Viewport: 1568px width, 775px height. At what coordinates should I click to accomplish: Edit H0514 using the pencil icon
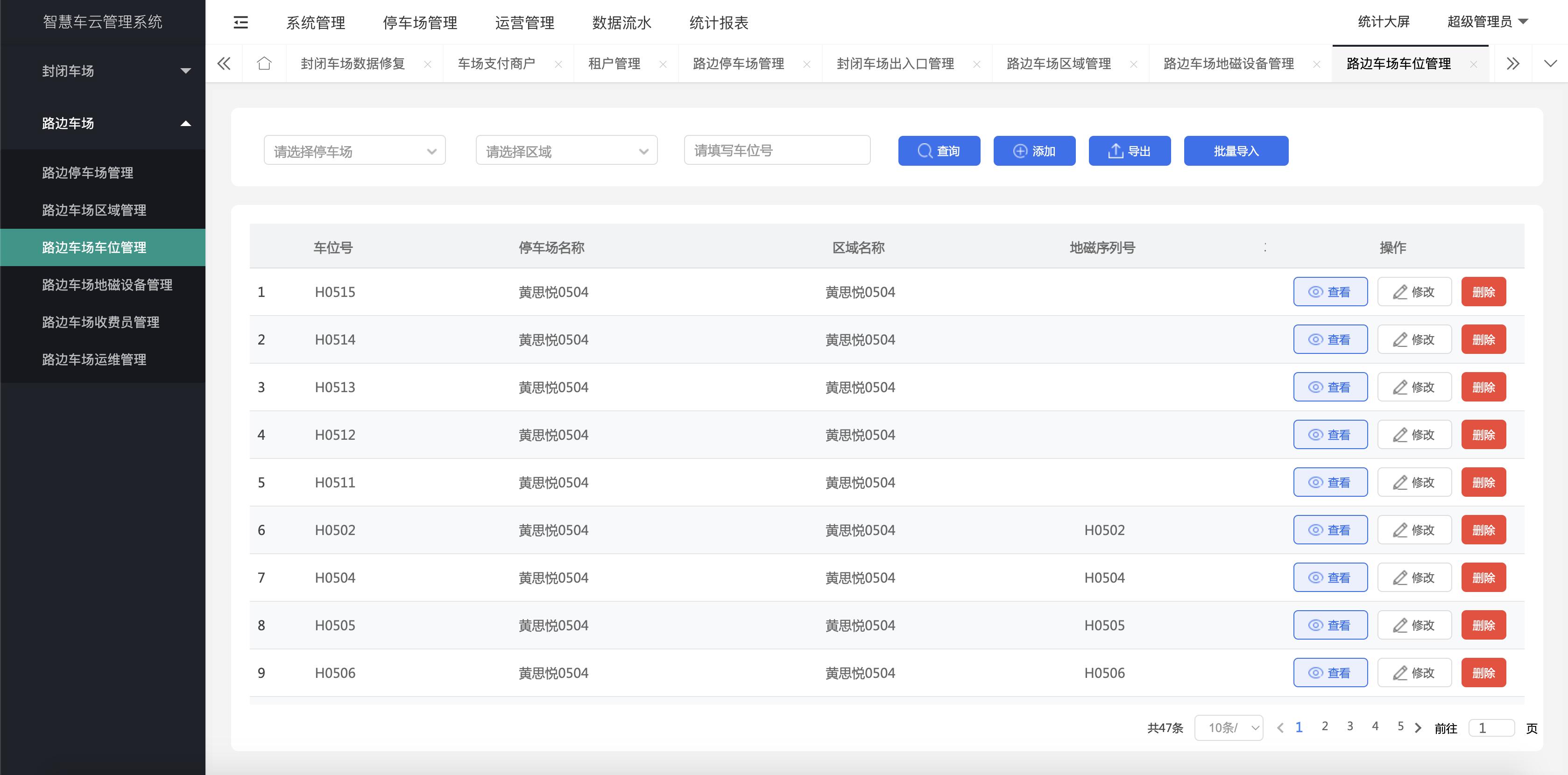click(1400, 339)
